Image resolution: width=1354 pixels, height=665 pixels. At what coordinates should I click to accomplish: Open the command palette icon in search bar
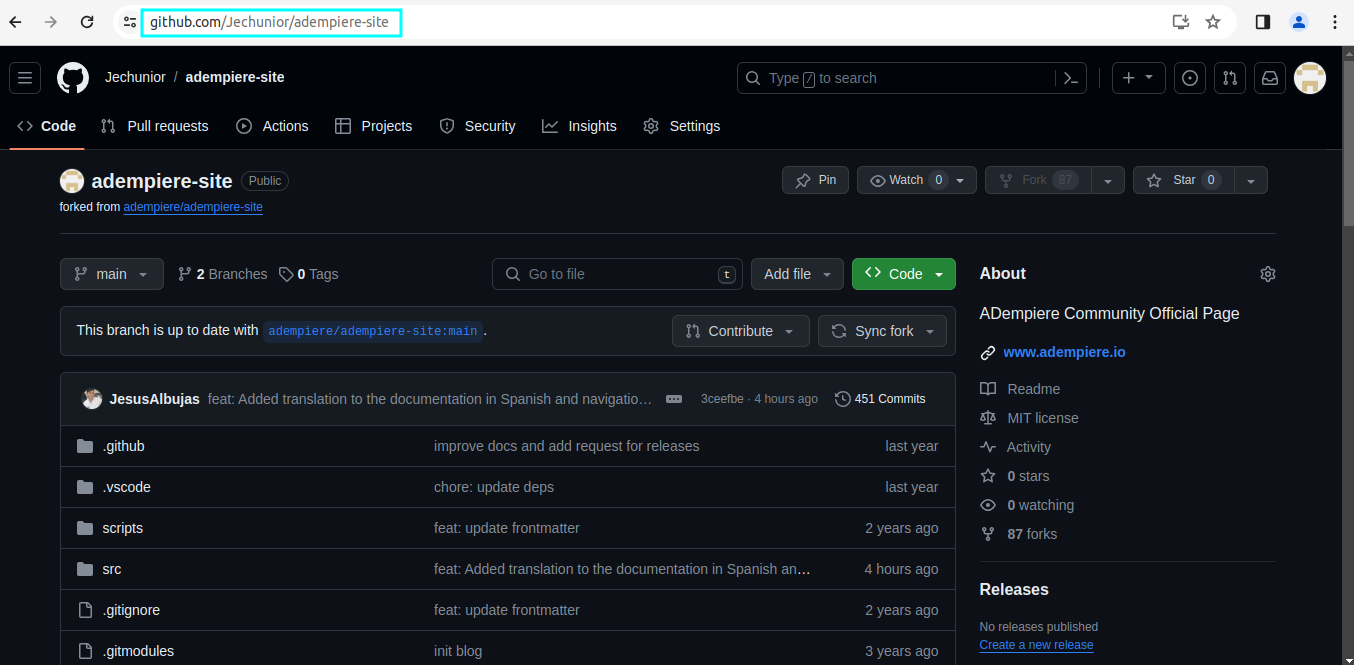[x=1070, y=78]
